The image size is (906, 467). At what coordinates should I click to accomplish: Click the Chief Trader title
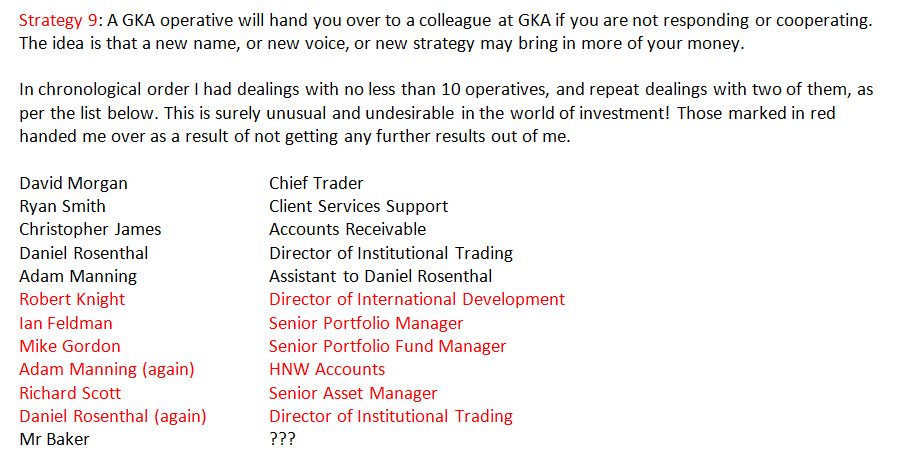(x=316, y=183)
